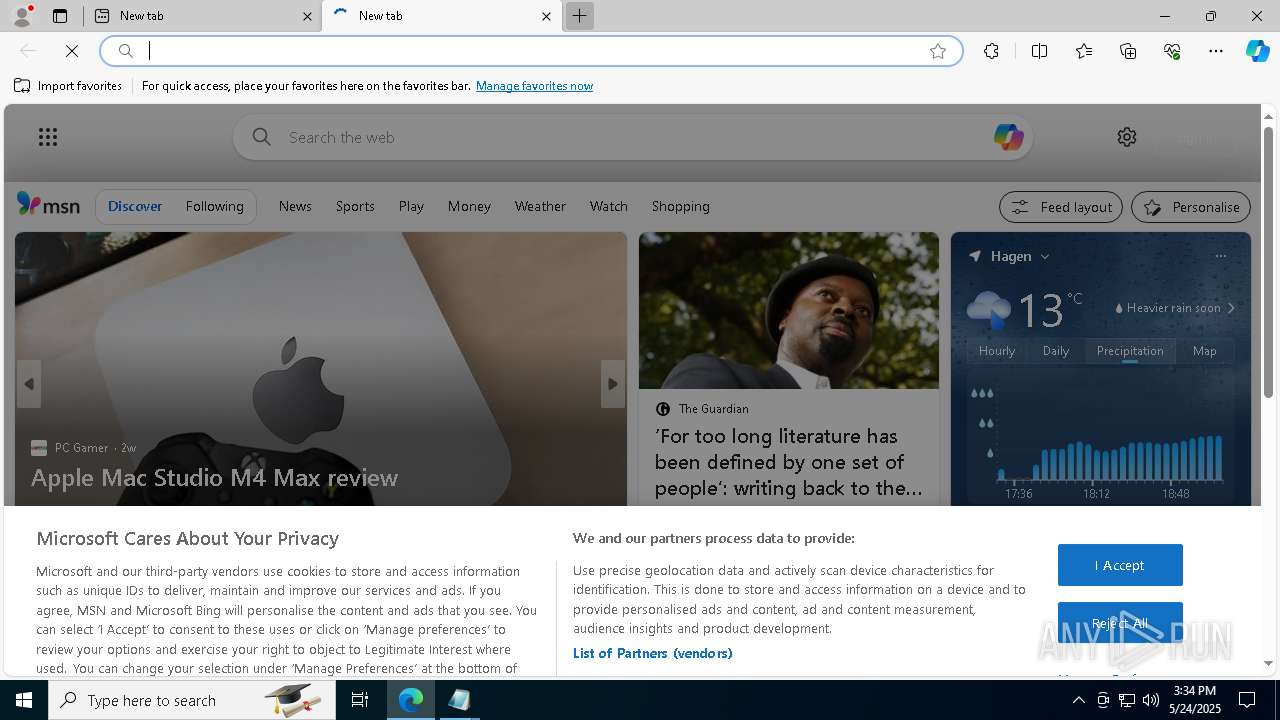Open the Money section
Image resolution: width=1280 pixels, height=720 pixels.
point(469,206)
